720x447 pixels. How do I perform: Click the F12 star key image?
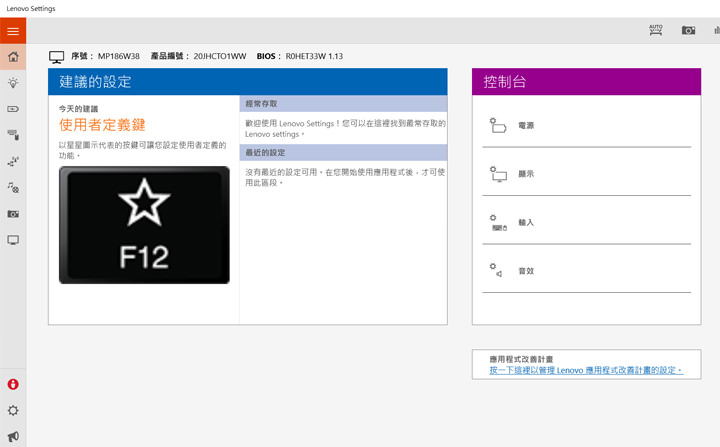[x=144, y=225]
